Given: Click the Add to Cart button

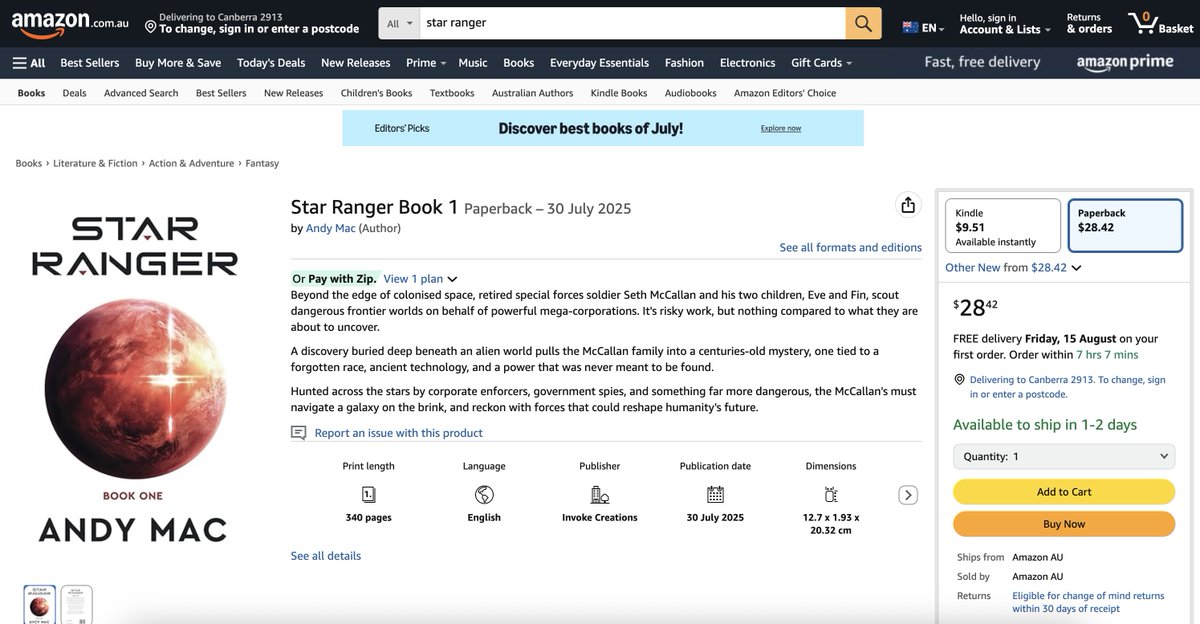Looking at the screenshot, I should pyautogui.click(x=1063, y=491).
